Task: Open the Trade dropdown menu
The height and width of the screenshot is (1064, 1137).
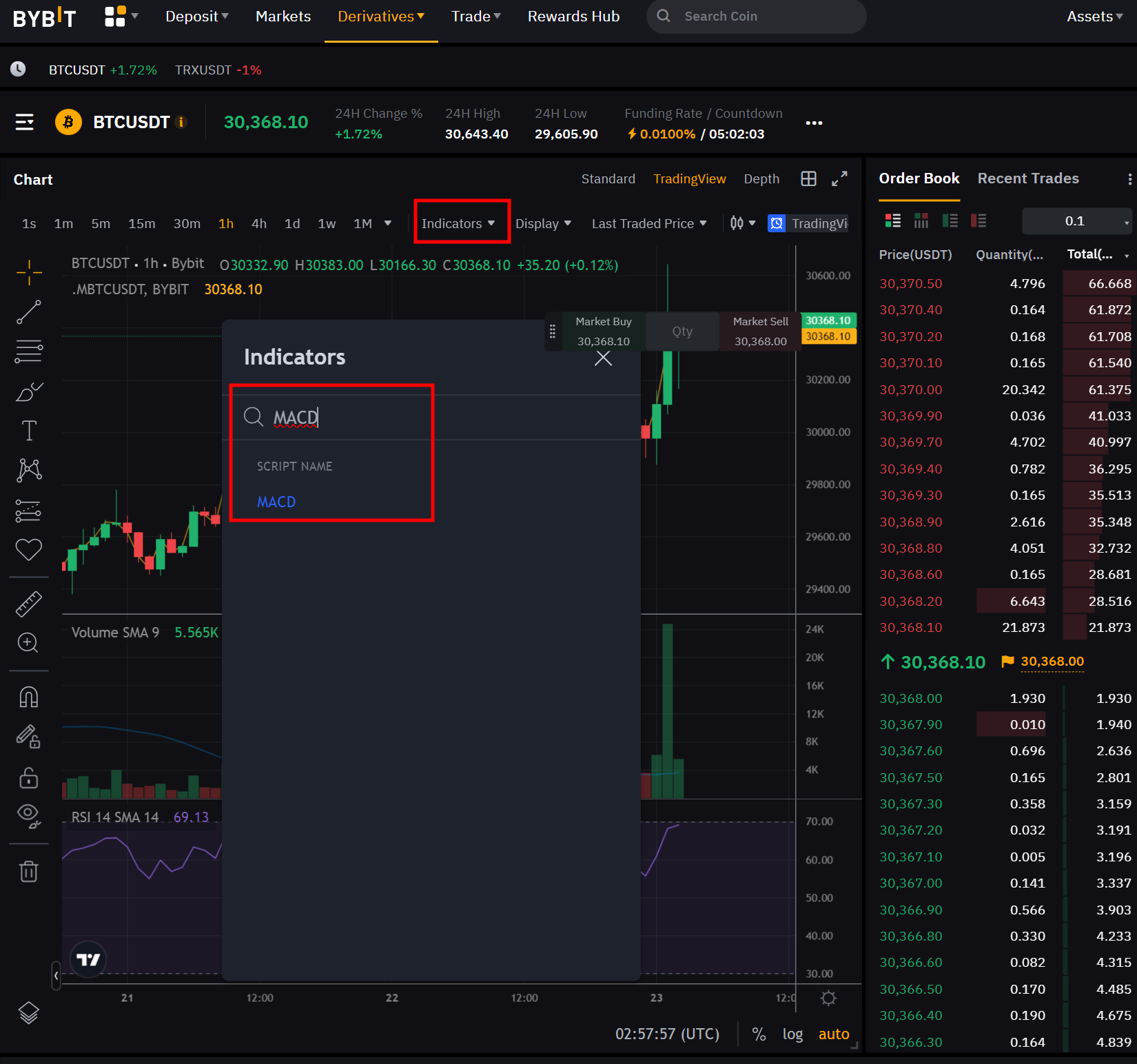Action: (475, 17)
